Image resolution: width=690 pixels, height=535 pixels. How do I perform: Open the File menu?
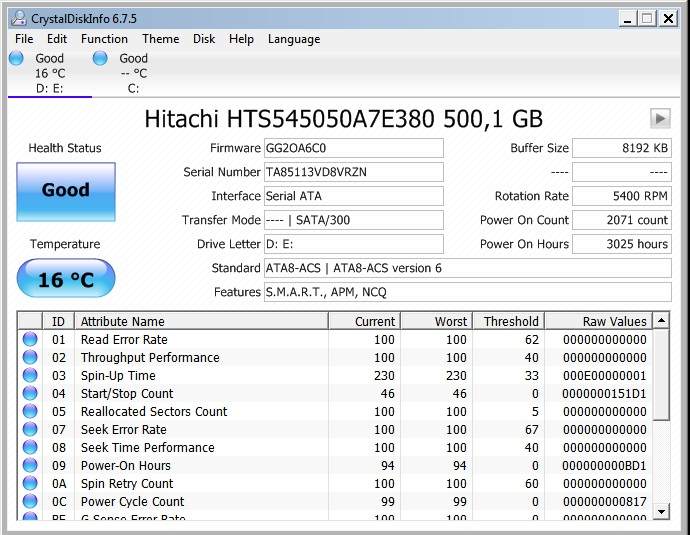(24, 39)
